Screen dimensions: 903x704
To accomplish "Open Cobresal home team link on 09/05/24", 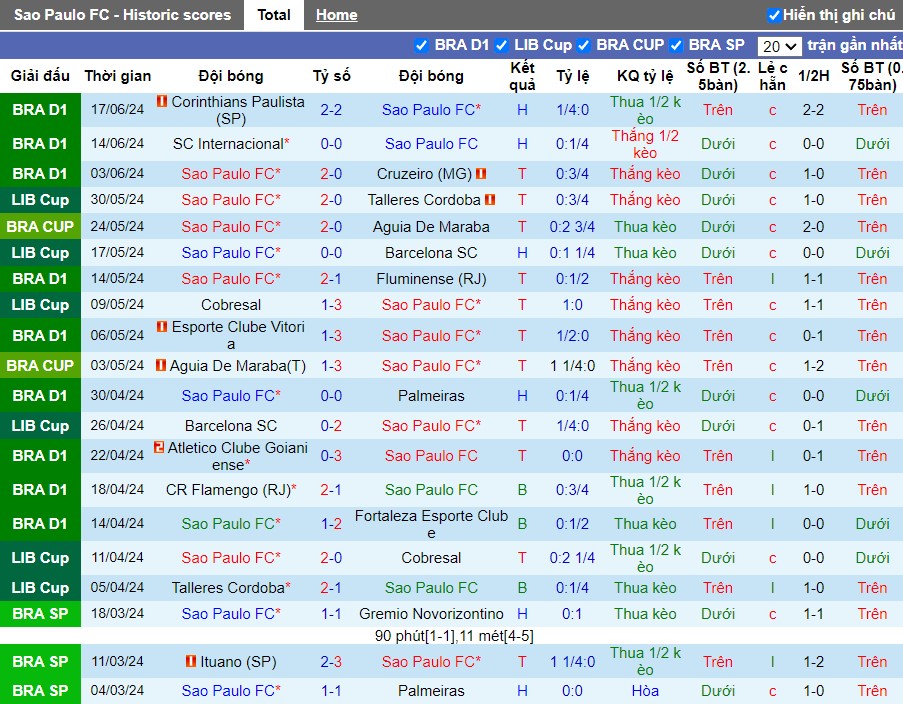I will point(231,305).
